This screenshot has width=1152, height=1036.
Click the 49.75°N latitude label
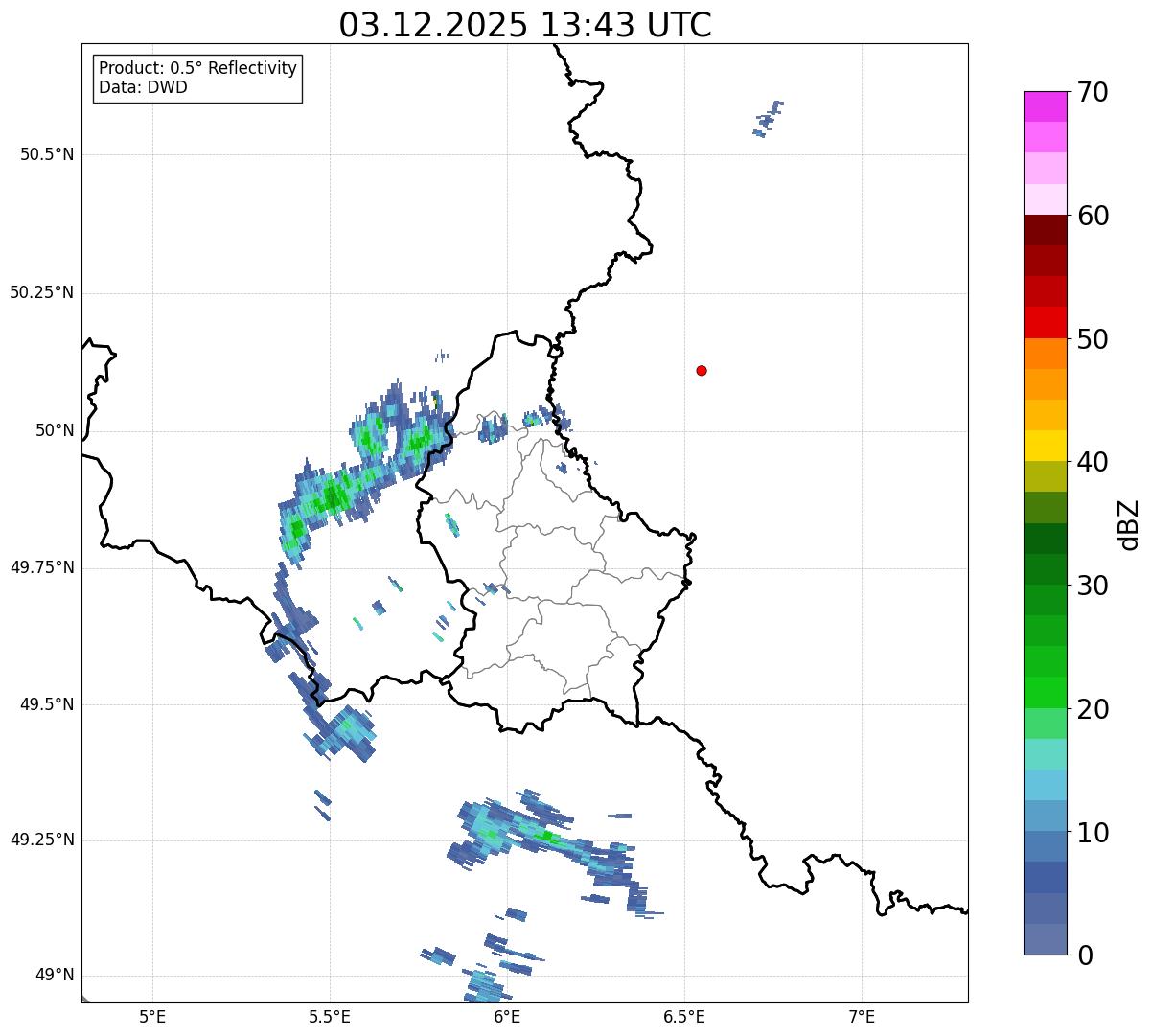42,567
